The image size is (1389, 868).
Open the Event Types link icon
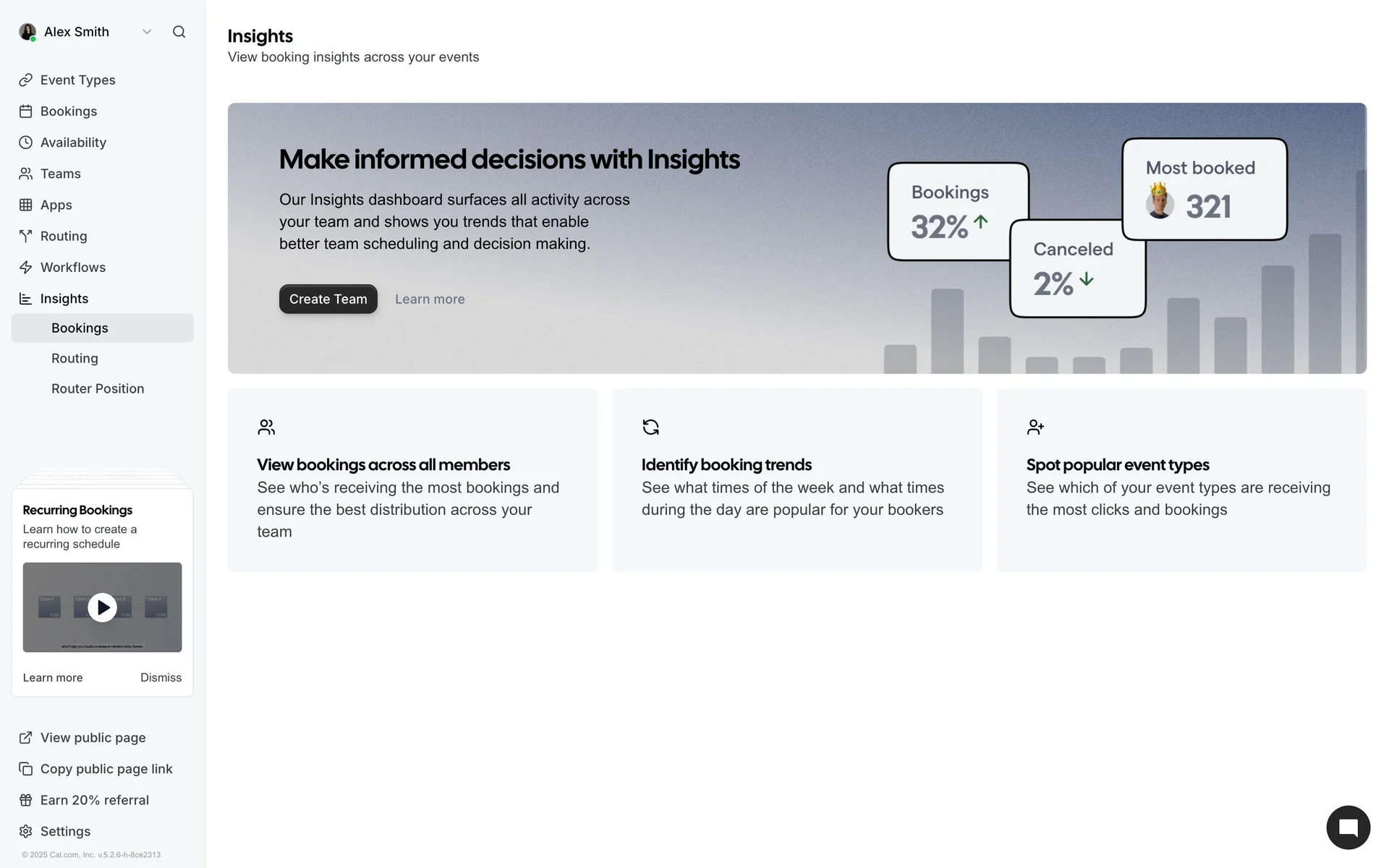pos(26,80)
